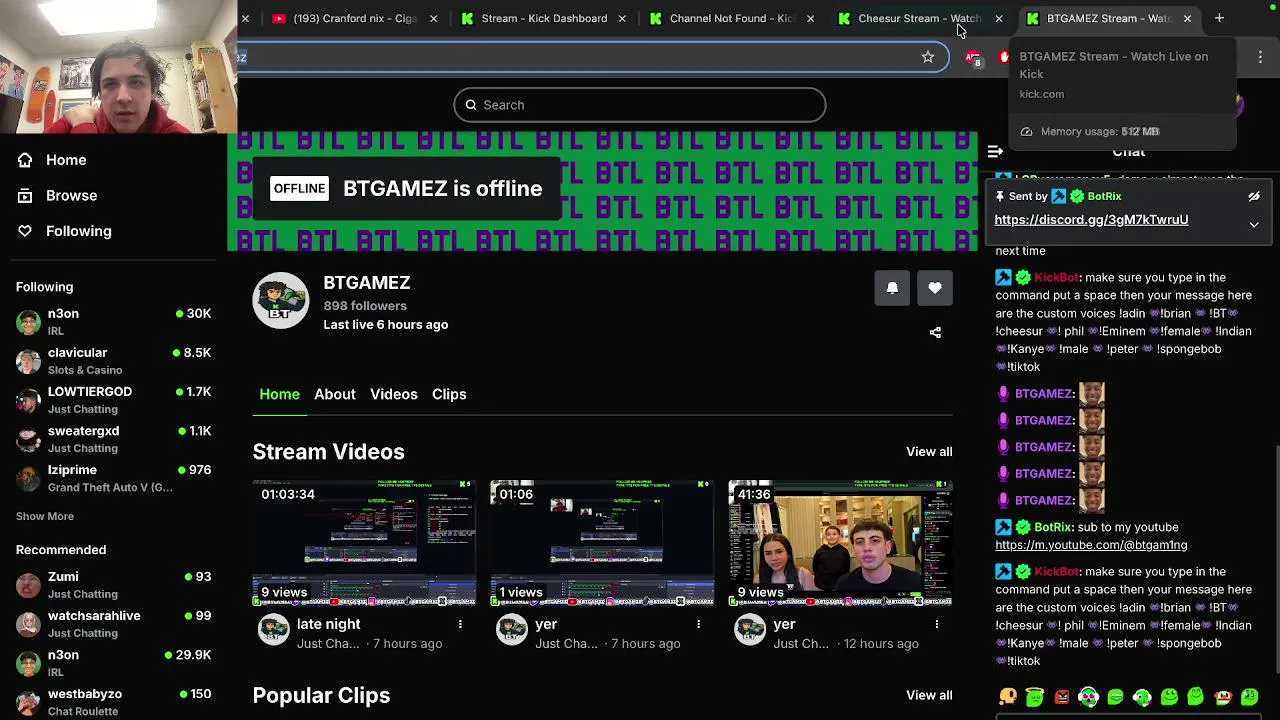Viewport: 1280px width, 720px height.
Task: Follow BTGAMEZ with the heart button
Action: [935, 288]
